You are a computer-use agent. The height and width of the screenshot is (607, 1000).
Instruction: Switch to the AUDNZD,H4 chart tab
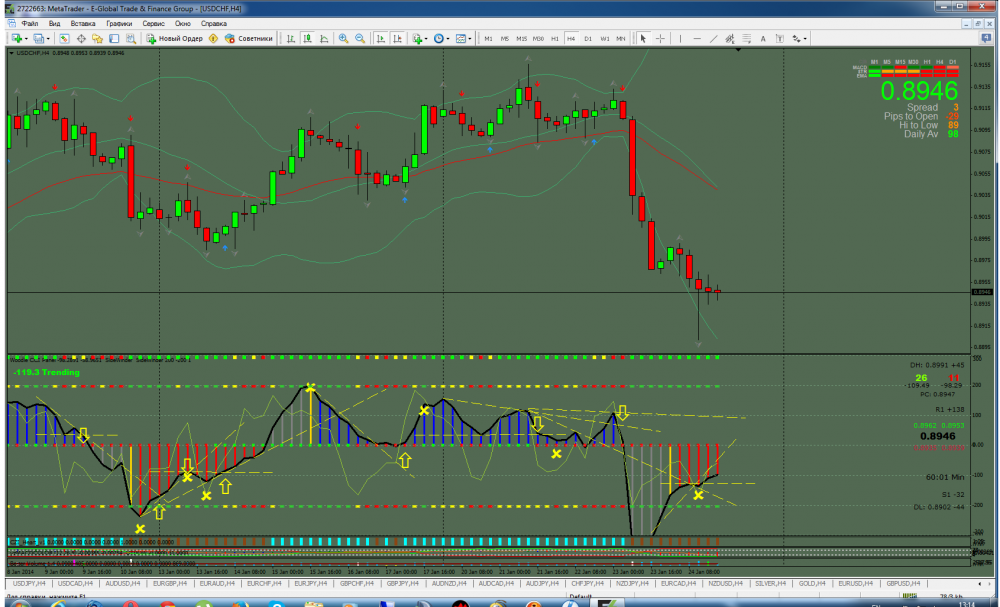pyautogui.click(x=450, y=583)
